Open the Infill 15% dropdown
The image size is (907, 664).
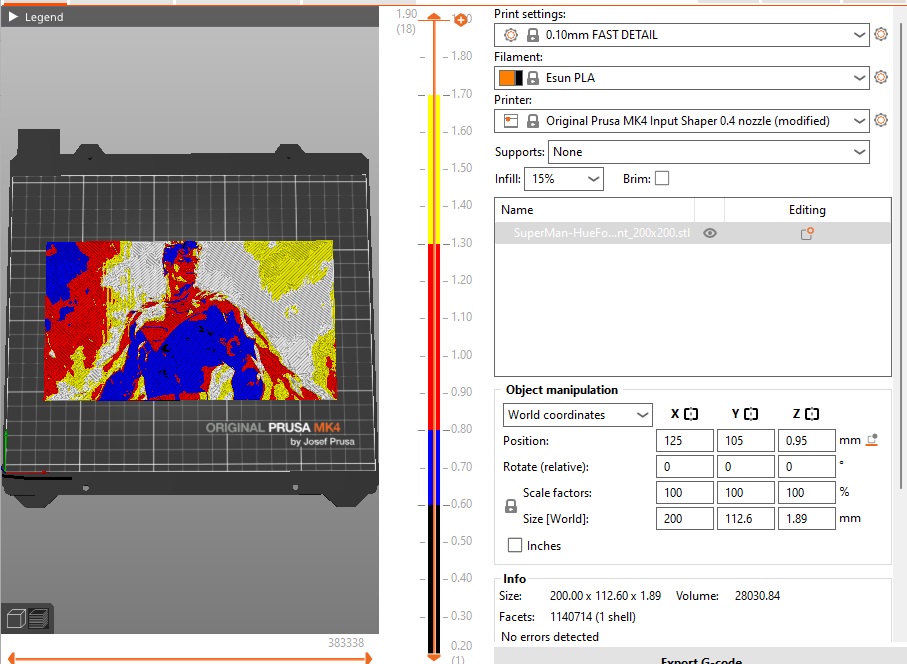click(x=563, y=179)
